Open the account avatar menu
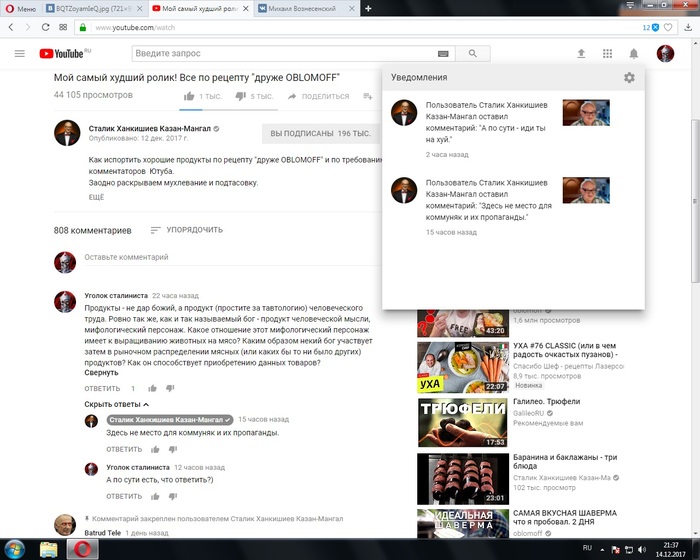Viewport: 700px width, 560px height. coord(665,54)
